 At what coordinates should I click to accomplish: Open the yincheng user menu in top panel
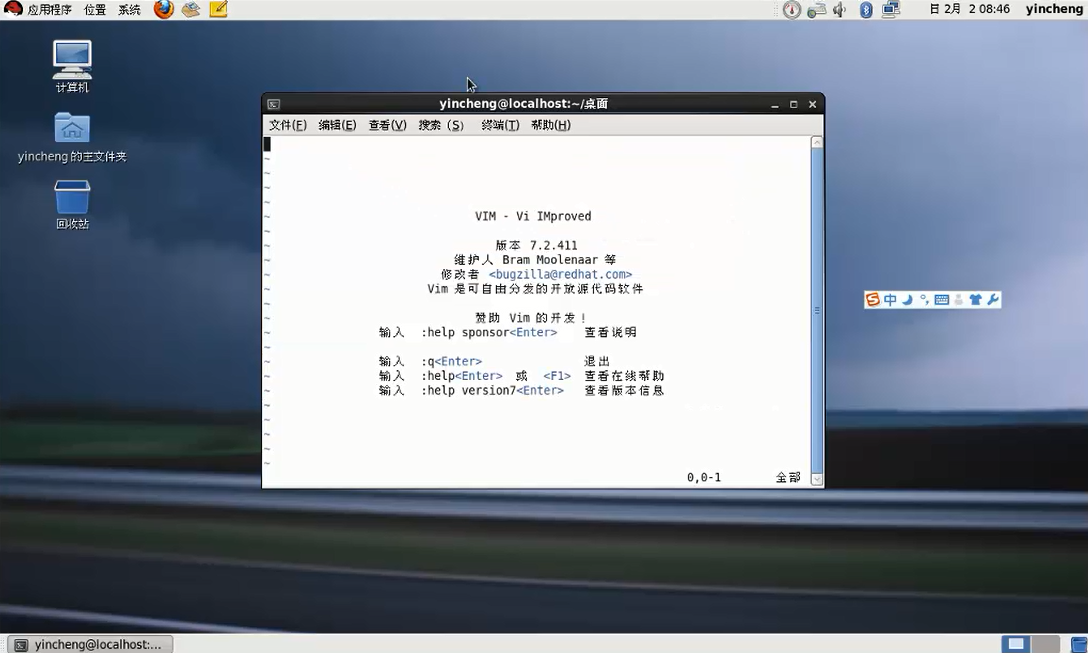click(1054, 9)
